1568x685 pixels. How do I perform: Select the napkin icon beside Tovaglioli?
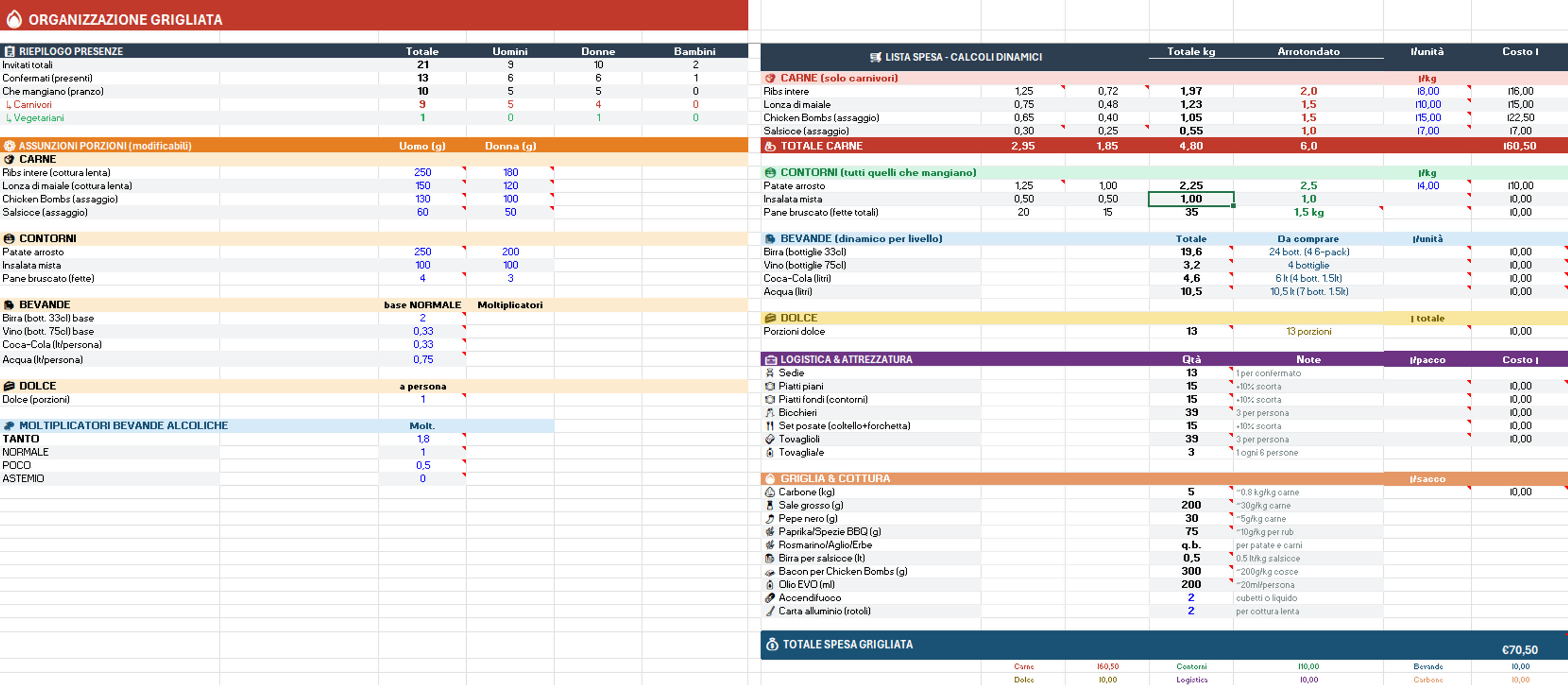click(770, 439)
